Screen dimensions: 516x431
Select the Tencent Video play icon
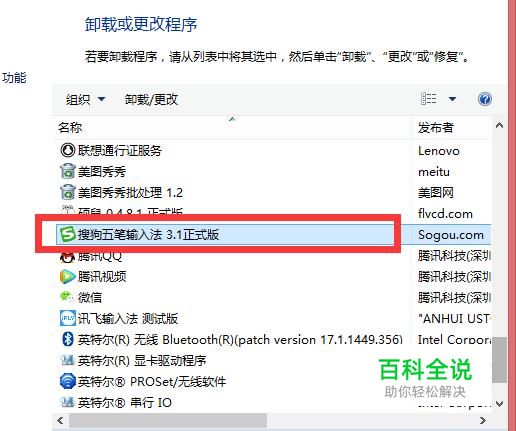[68, 277]
